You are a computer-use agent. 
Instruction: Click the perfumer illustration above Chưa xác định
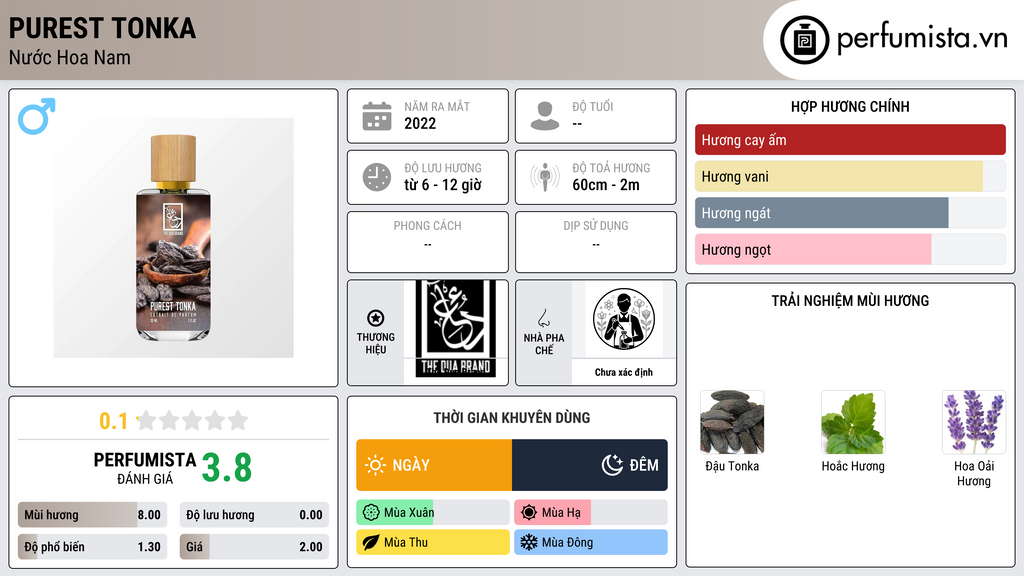[624, 319]
